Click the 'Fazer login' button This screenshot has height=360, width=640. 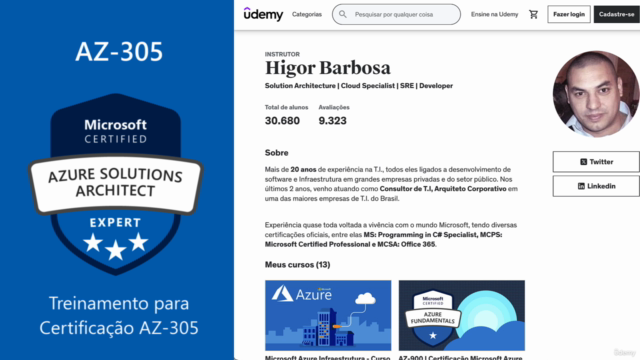click(569, 14)
